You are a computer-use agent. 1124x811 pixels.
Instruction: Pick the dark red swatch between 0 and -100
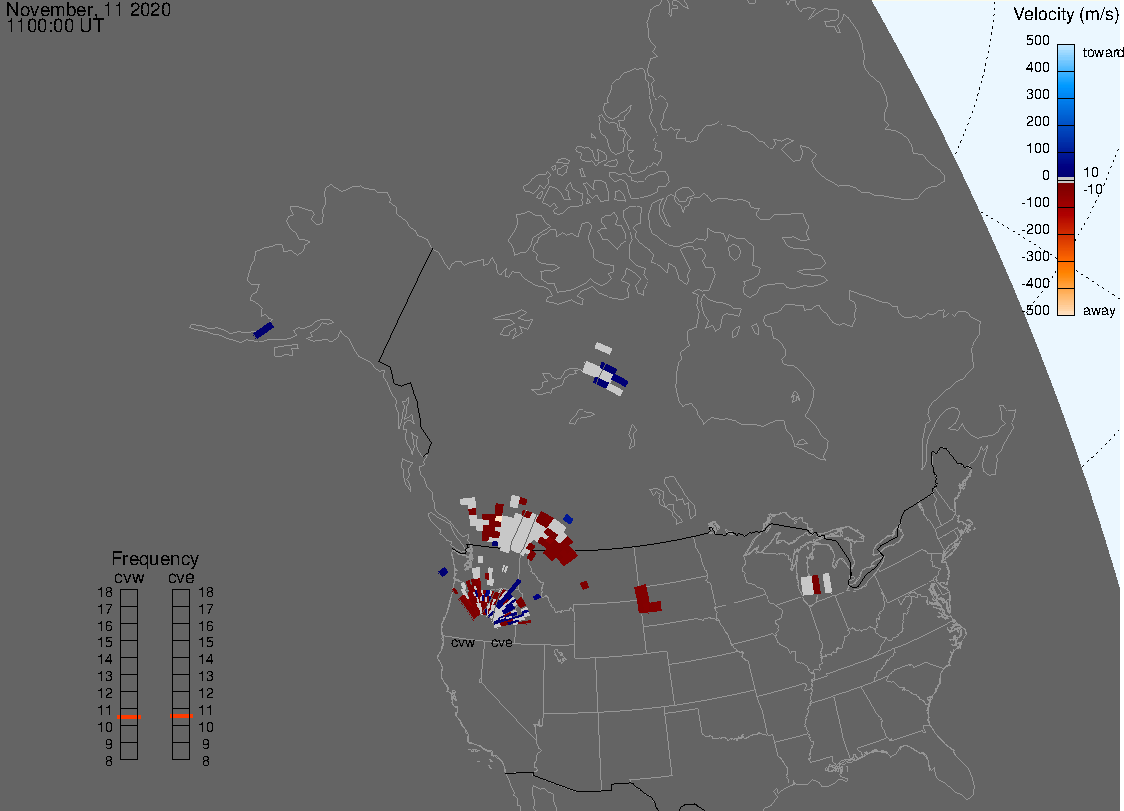coord(1066,196)
